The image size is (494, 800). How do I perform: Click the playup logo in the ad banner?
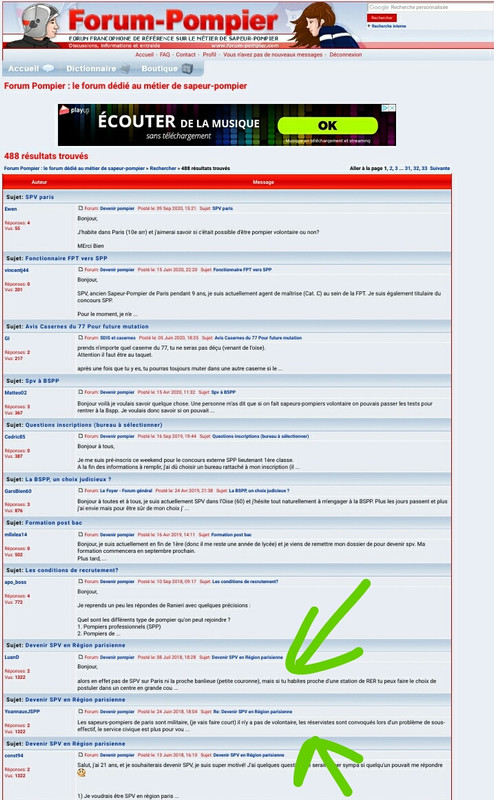tap(74, 110)
